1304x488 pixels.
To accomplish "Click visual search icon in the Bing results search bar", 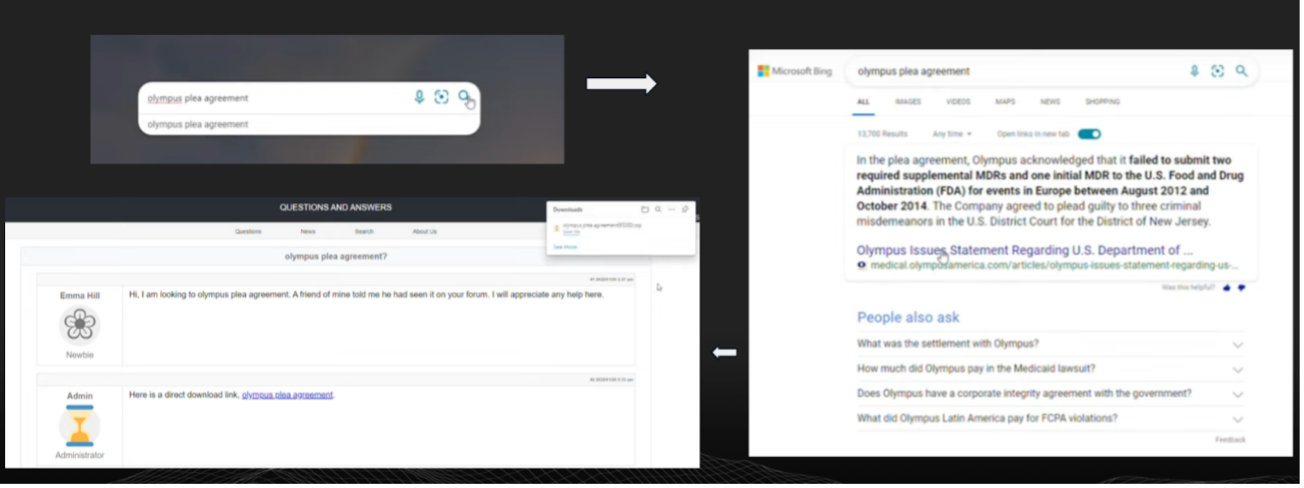I will (1217, 71).
